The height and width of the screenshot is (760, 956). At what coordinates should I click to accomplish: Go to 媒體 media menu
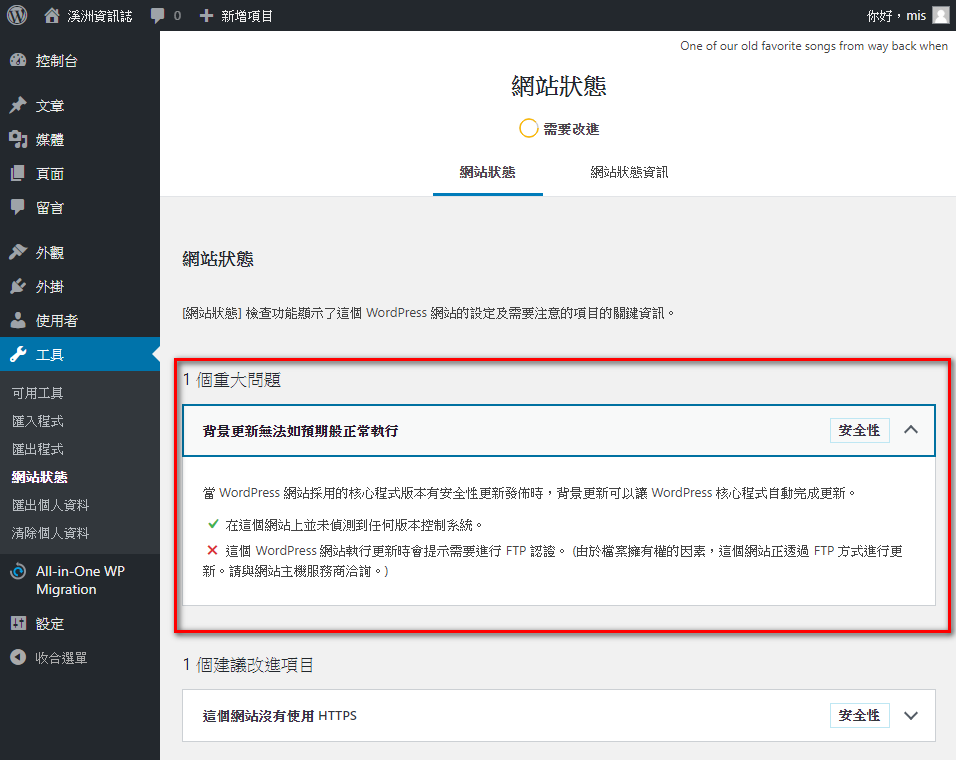pos(50,140)
